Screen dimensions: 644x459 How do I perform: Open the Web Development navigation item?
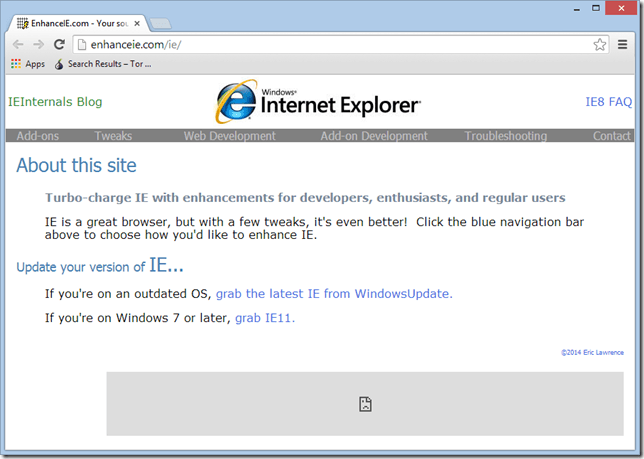[x=230, y=136]
